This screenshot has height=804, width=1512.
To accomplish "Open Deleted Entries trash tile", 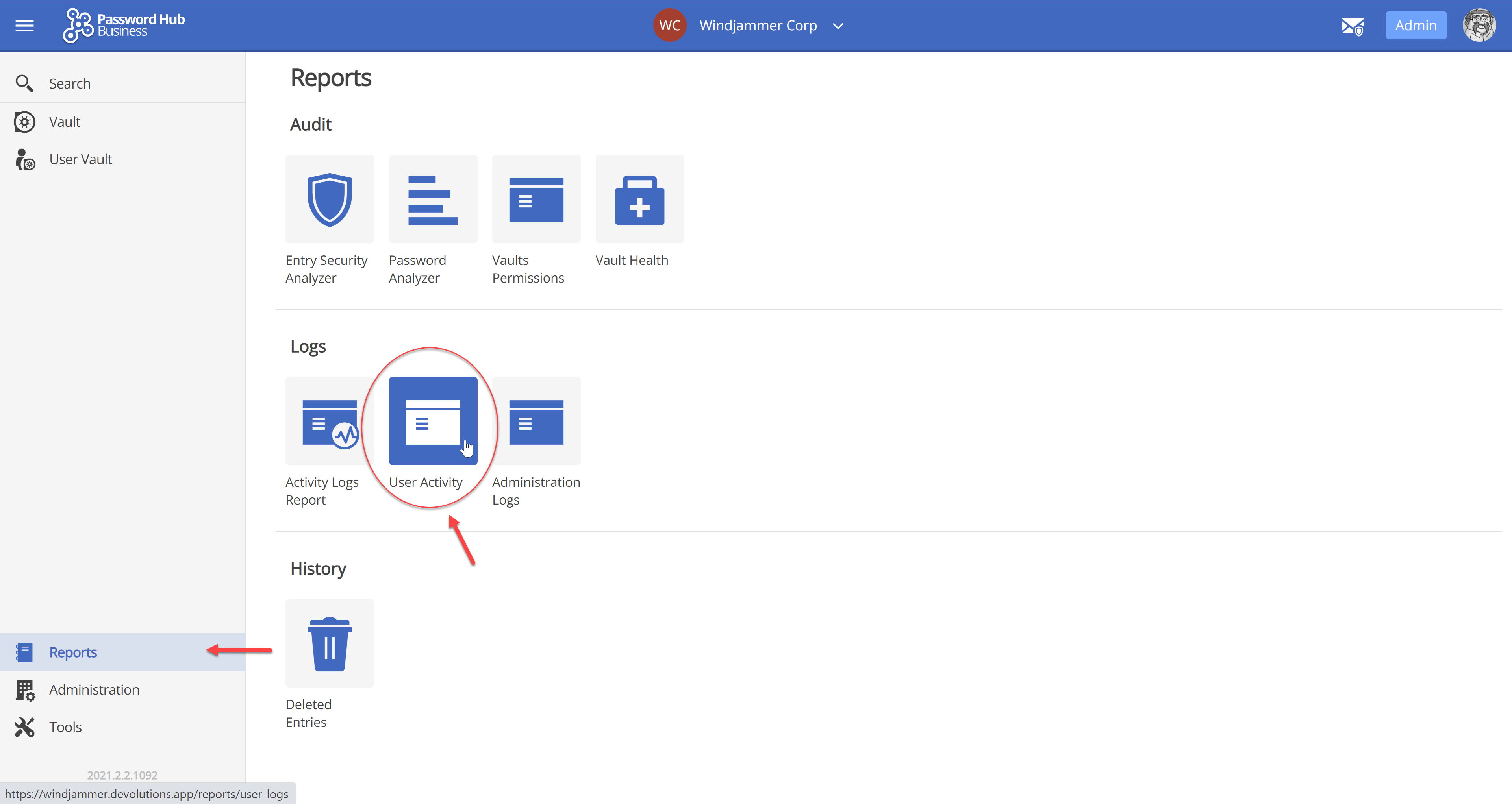I will pyautogui.click(x=329, y=643).
